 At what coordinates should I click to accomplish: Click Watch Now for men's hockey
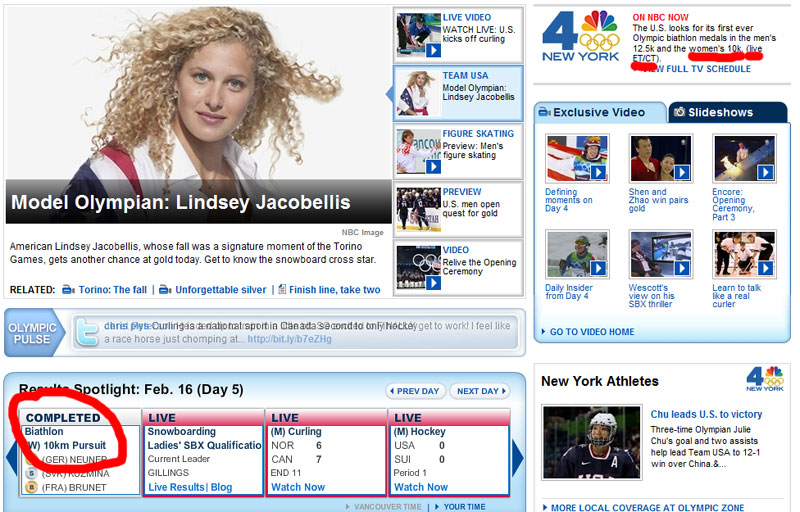pyautogui.click(x=421, y=487)
